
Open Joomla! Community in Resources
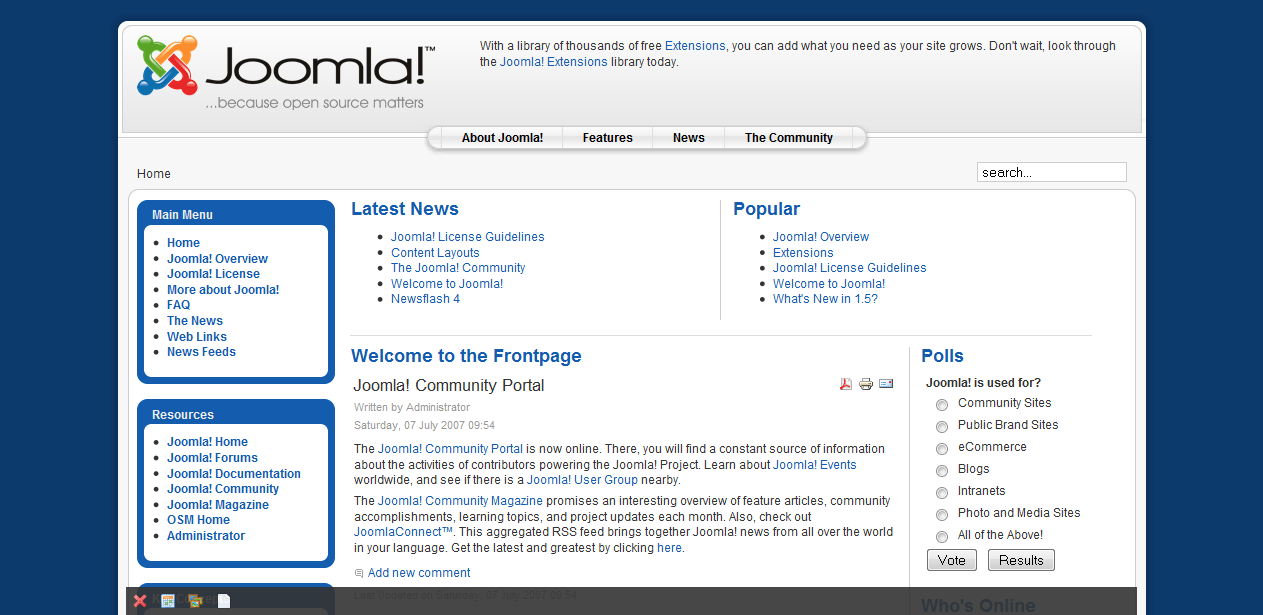click(223, 489)
